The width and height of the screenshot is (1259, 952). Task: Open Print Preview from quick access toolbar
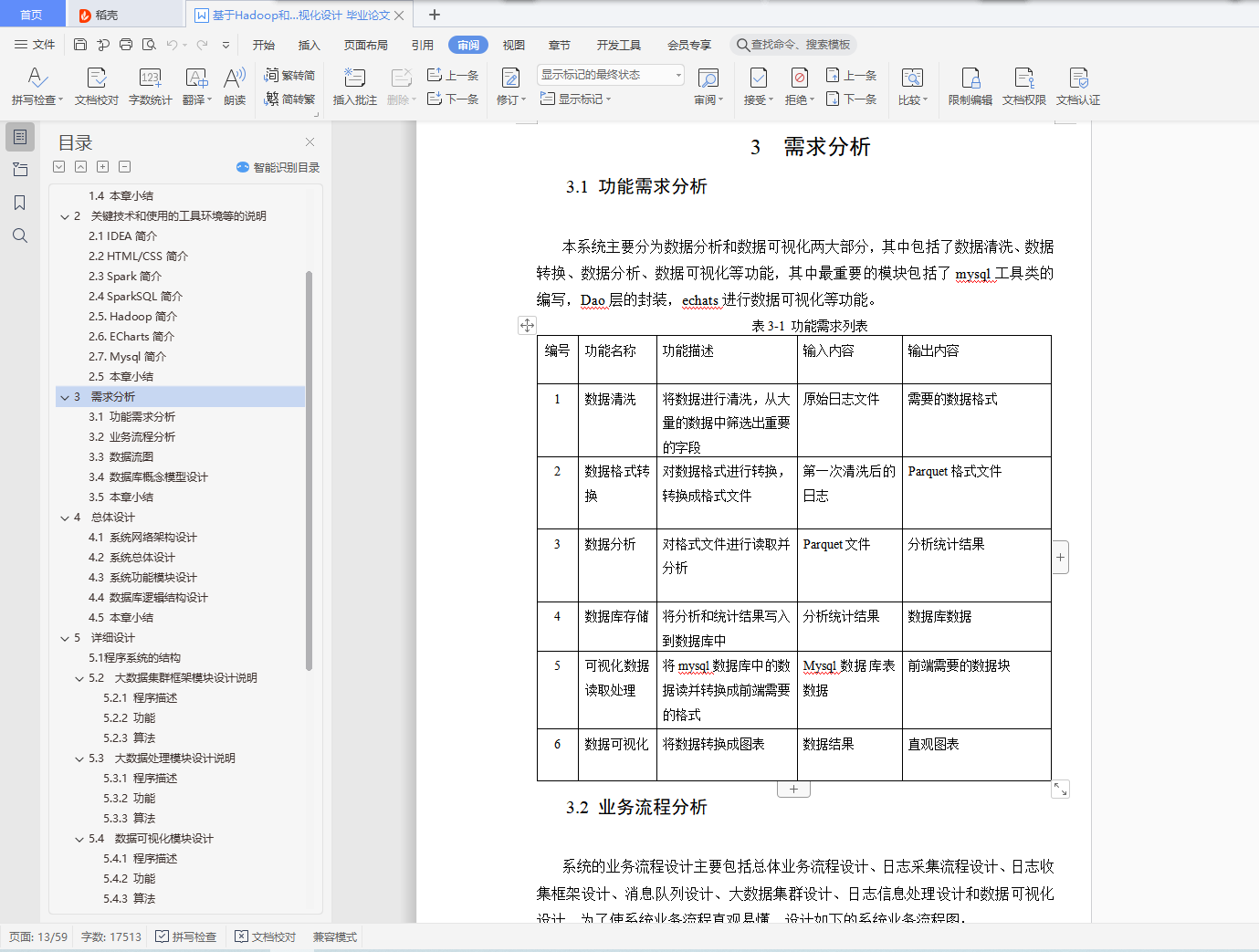[x=149, y=45]
